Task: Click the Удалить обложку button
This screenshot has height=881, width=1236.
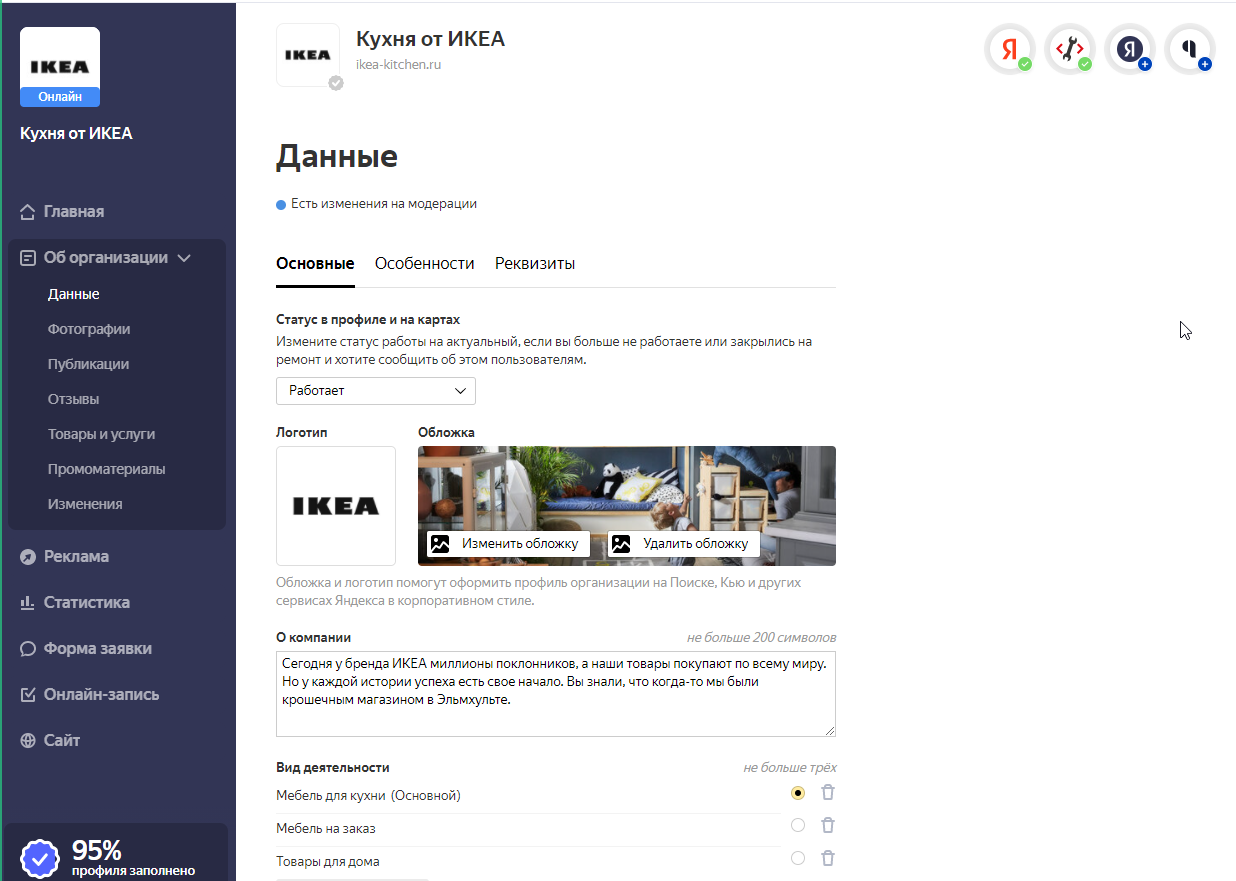Action: point(683,544)
